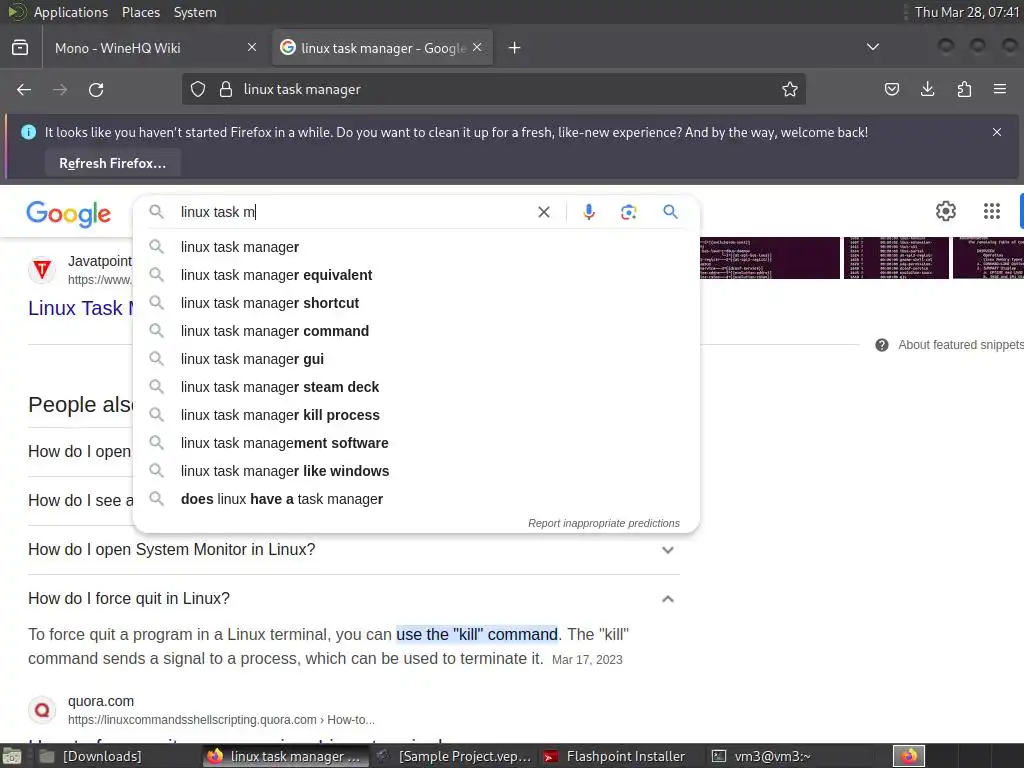The height and width of the screenshot is (768, 1024).
Task: Choose suggestion linux task manager command
Action: 416,331
